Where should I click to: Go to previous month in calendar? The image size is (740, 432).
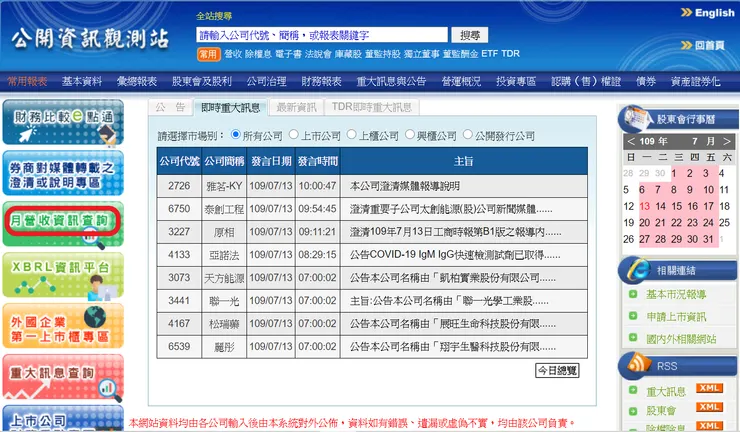click(631, 141)
